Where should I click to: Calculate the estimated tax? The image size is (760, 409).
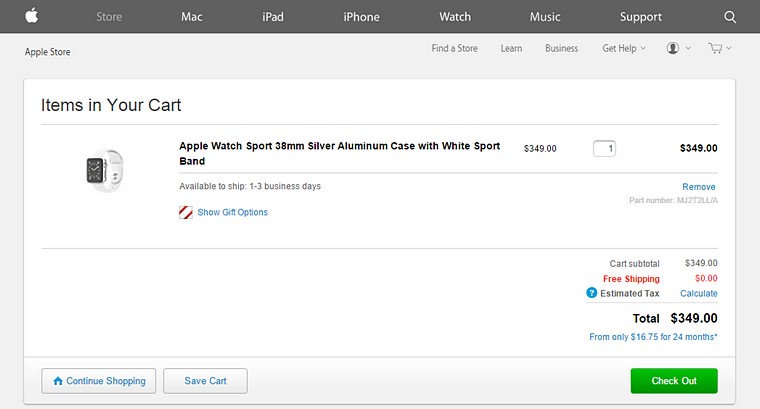(x=698, y=293)
